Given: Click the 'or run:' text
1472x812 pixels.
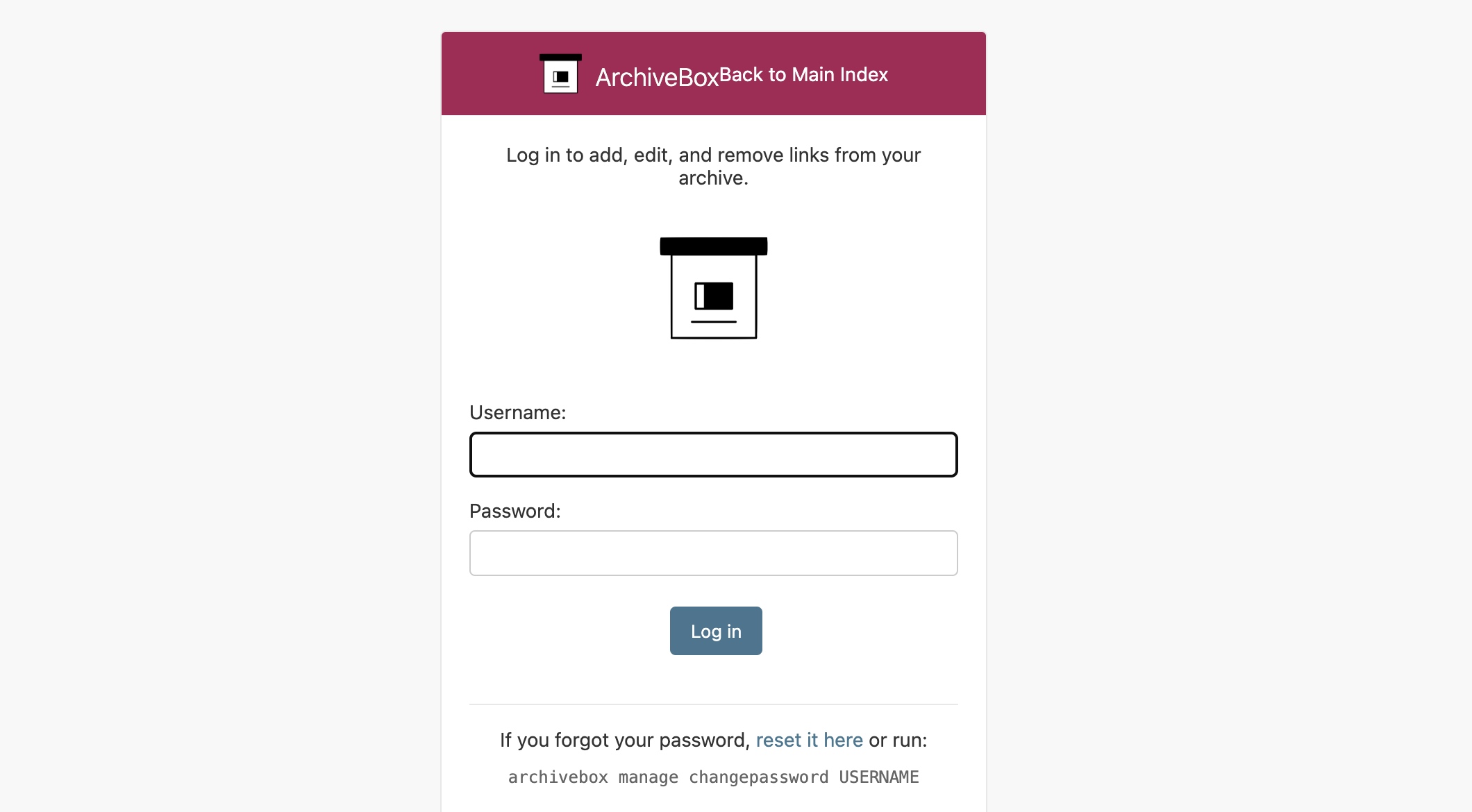Looking at the screenshot, I should point(898,740).
